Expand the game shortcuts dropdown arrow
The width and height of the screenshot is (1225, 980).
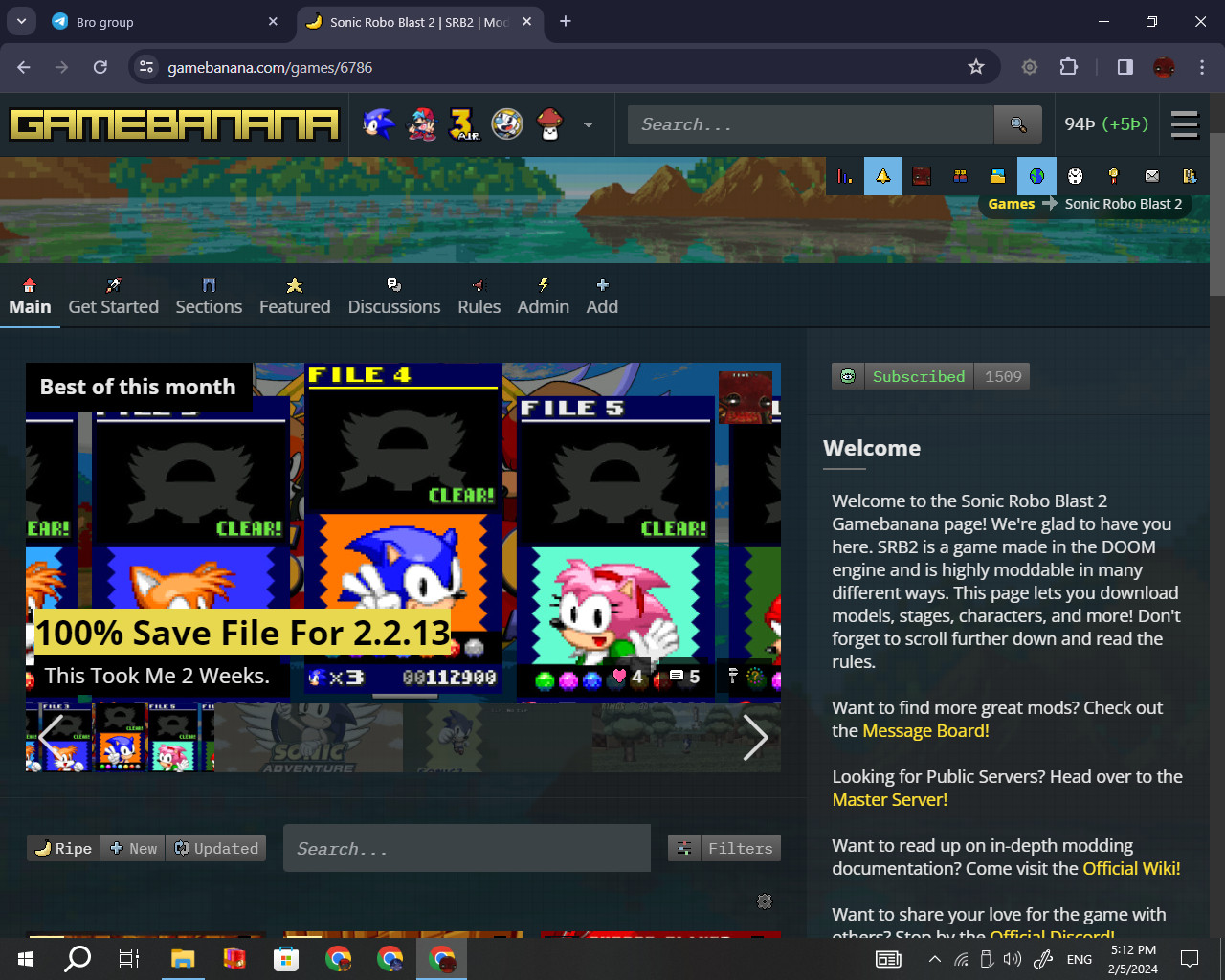point(589,124)
